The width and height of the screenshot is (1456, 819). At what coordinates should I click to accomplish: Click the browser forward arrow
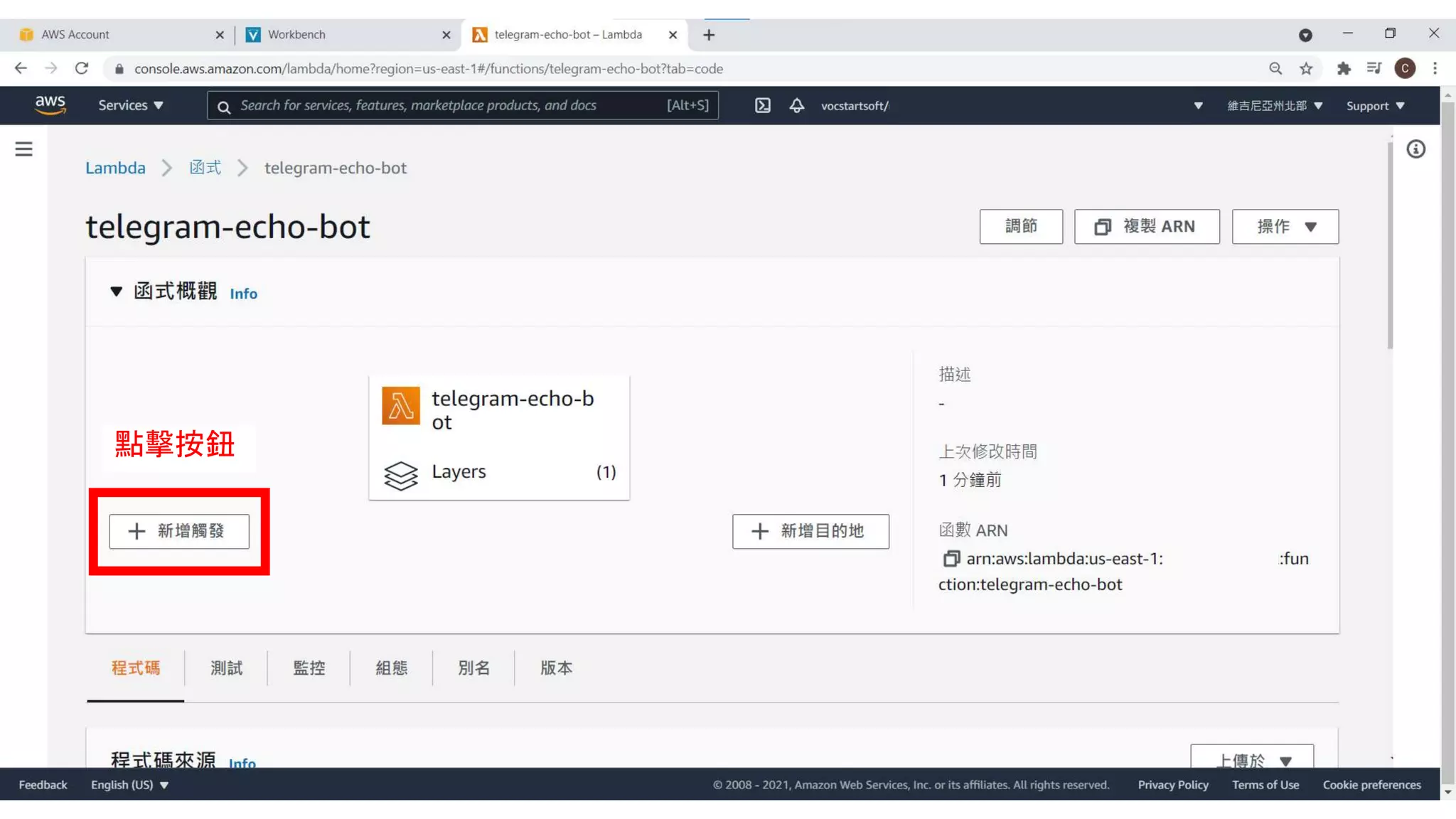51,68
